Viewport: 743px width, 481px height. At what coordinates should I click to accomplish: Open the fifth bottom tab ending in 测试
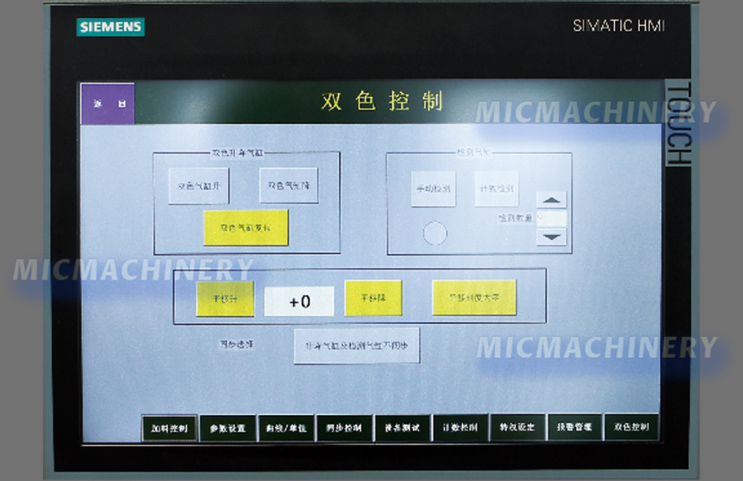(x=402, y=428)
